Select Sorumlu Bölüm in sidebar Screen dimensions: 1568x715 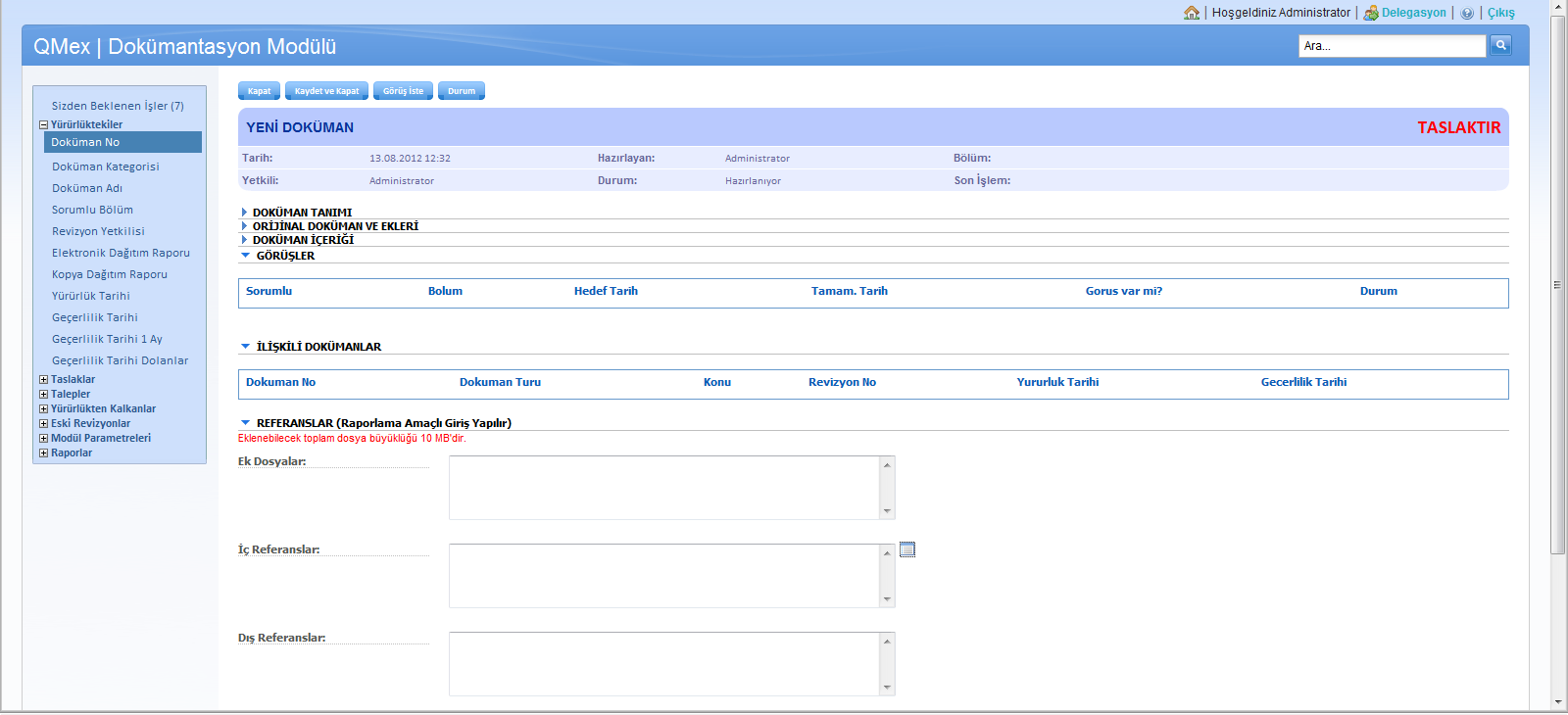point(92,210)
